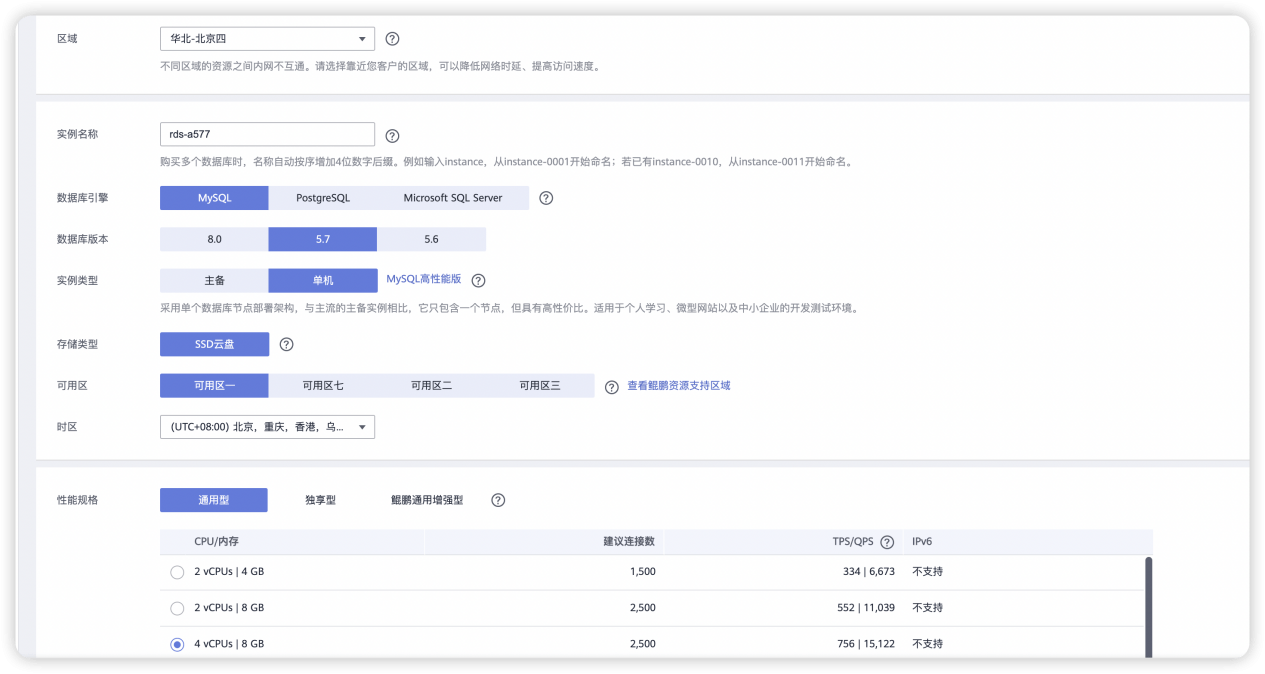Switch to 鲲鹏通用增强型 spec tab
Screen dimensions: 1265x674
[427, 500]
